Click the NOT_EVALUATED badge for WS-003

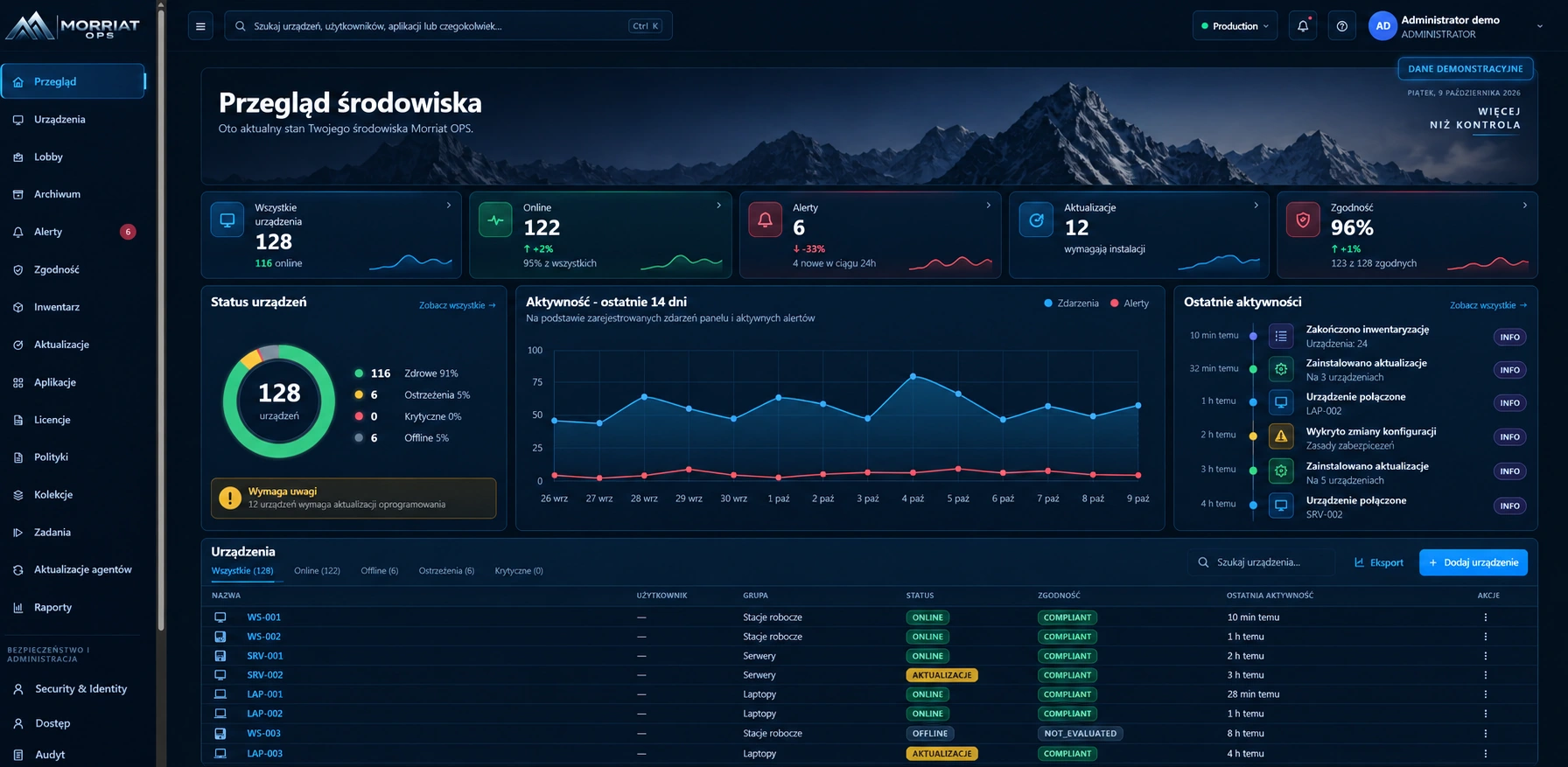click(x=1081, y=734)
